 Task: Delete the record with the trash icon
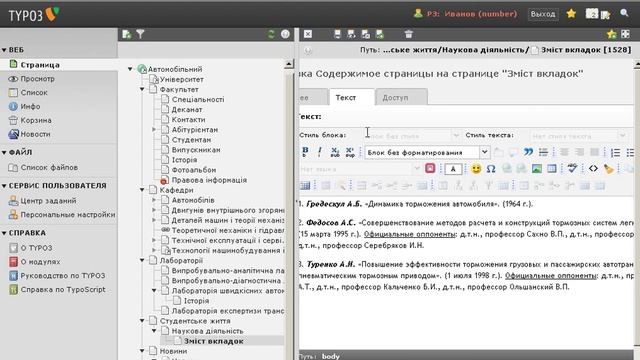click(x=409, y=34)
